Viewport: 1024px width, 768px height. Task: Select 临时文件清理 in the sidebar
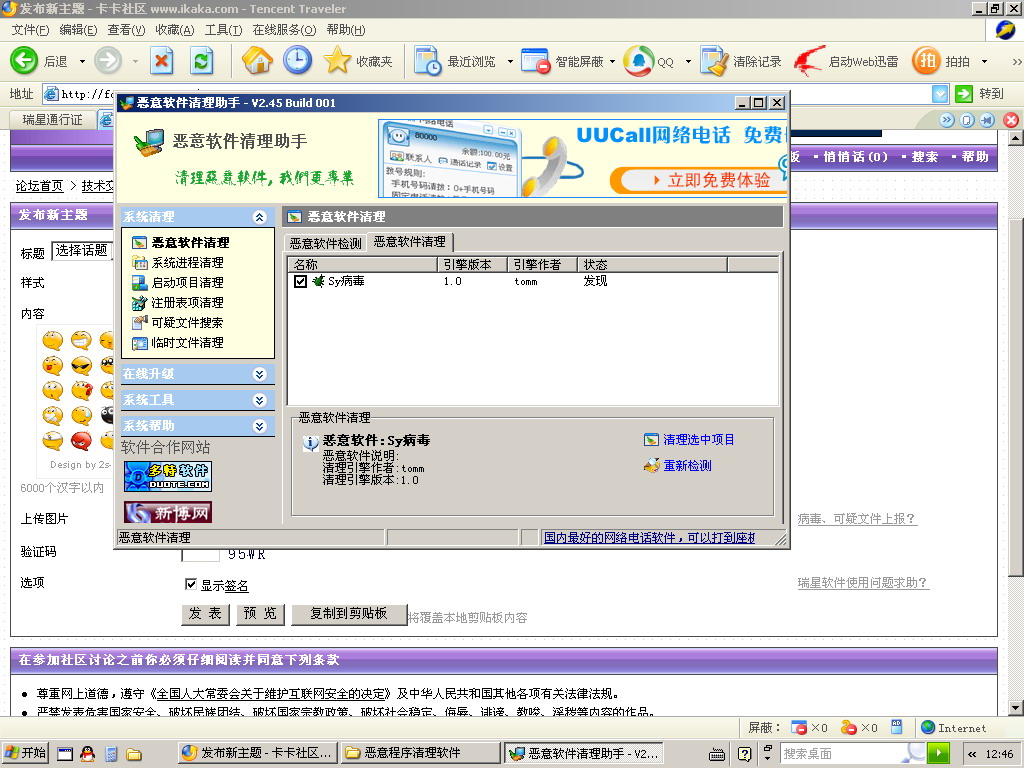click(x=187, y=343)
